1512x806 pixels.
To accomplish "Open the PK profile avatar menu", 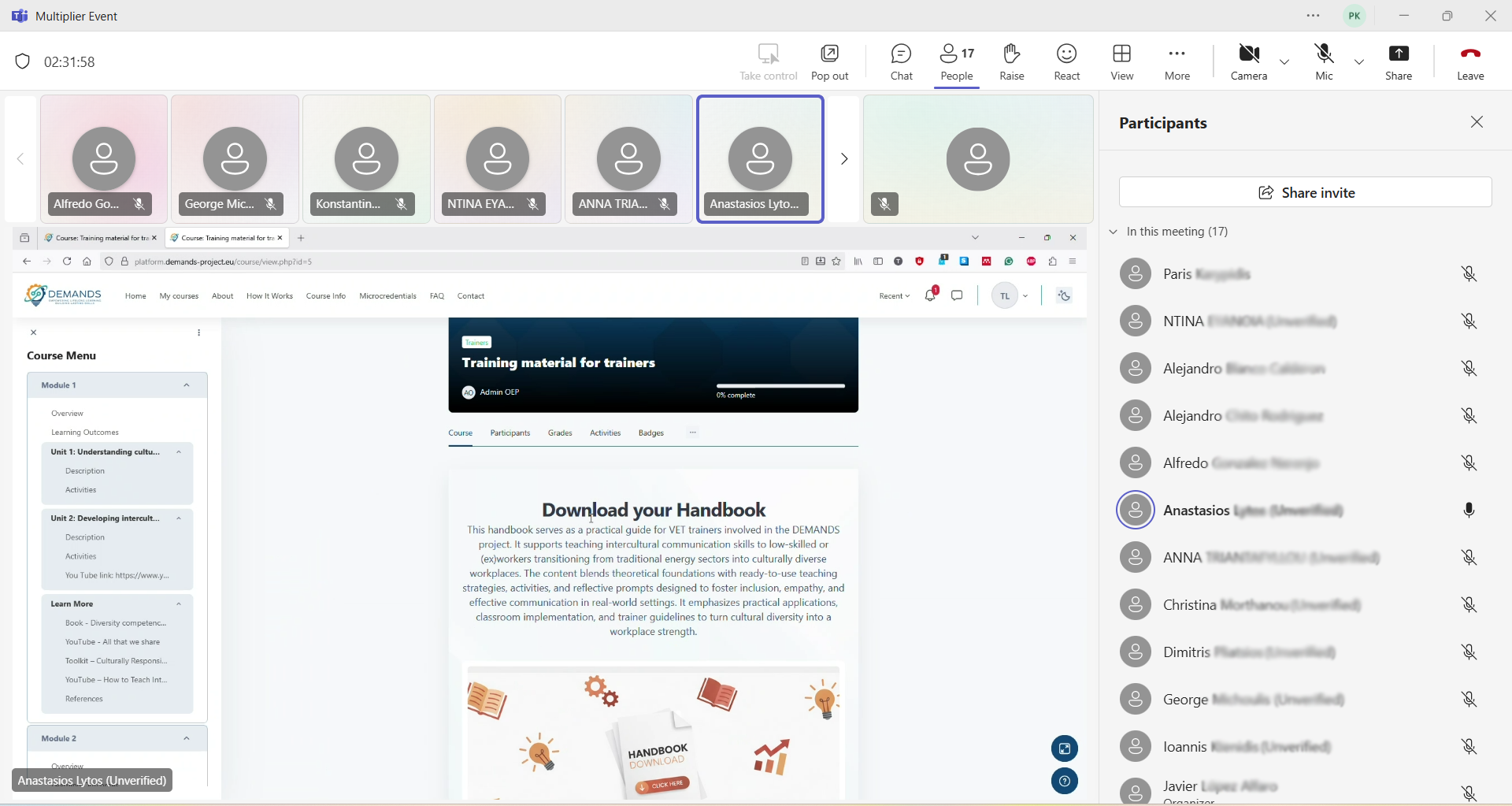I will click(x=1355, y=17).
